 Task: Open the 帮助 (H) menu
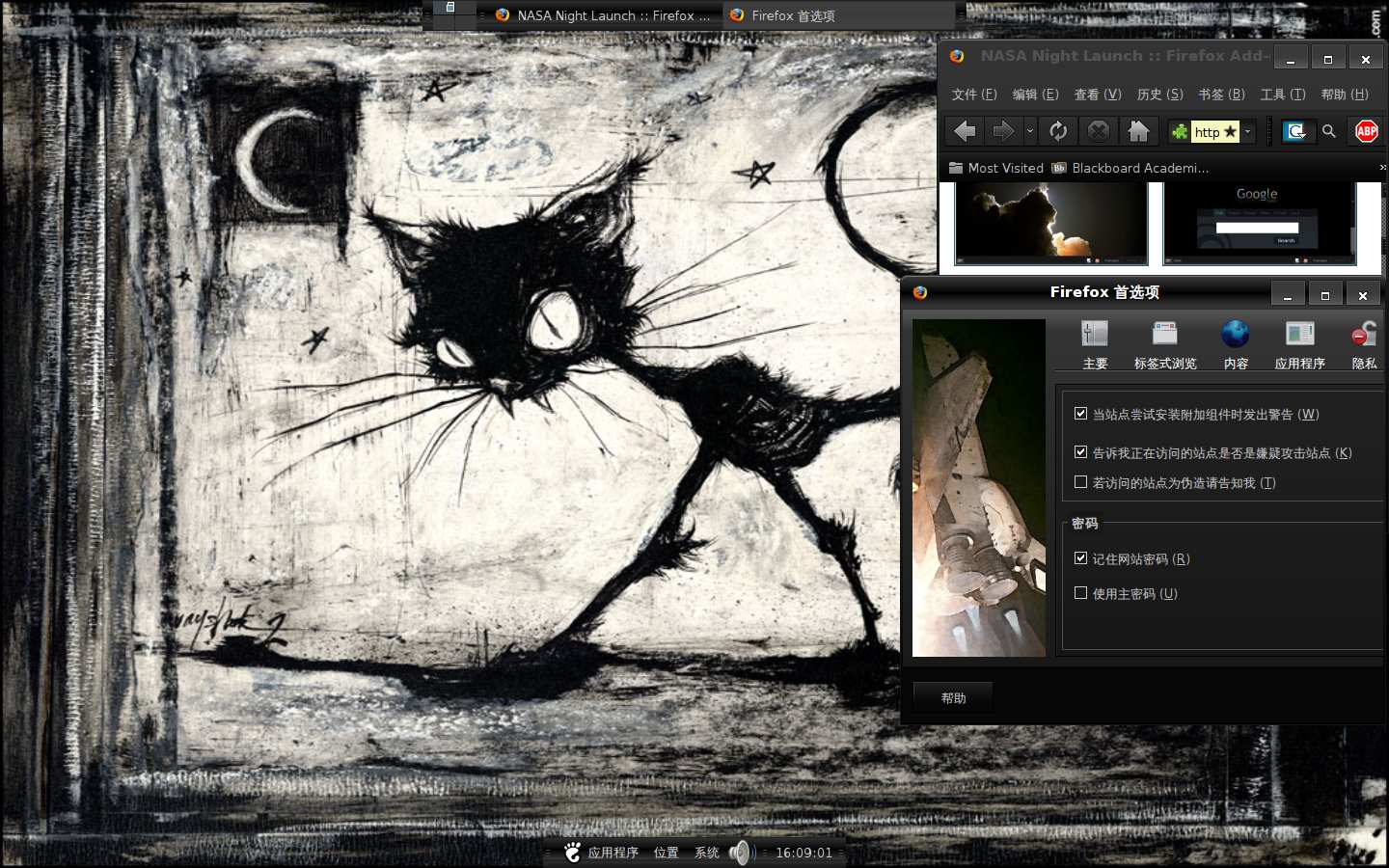coord(1345,95)
